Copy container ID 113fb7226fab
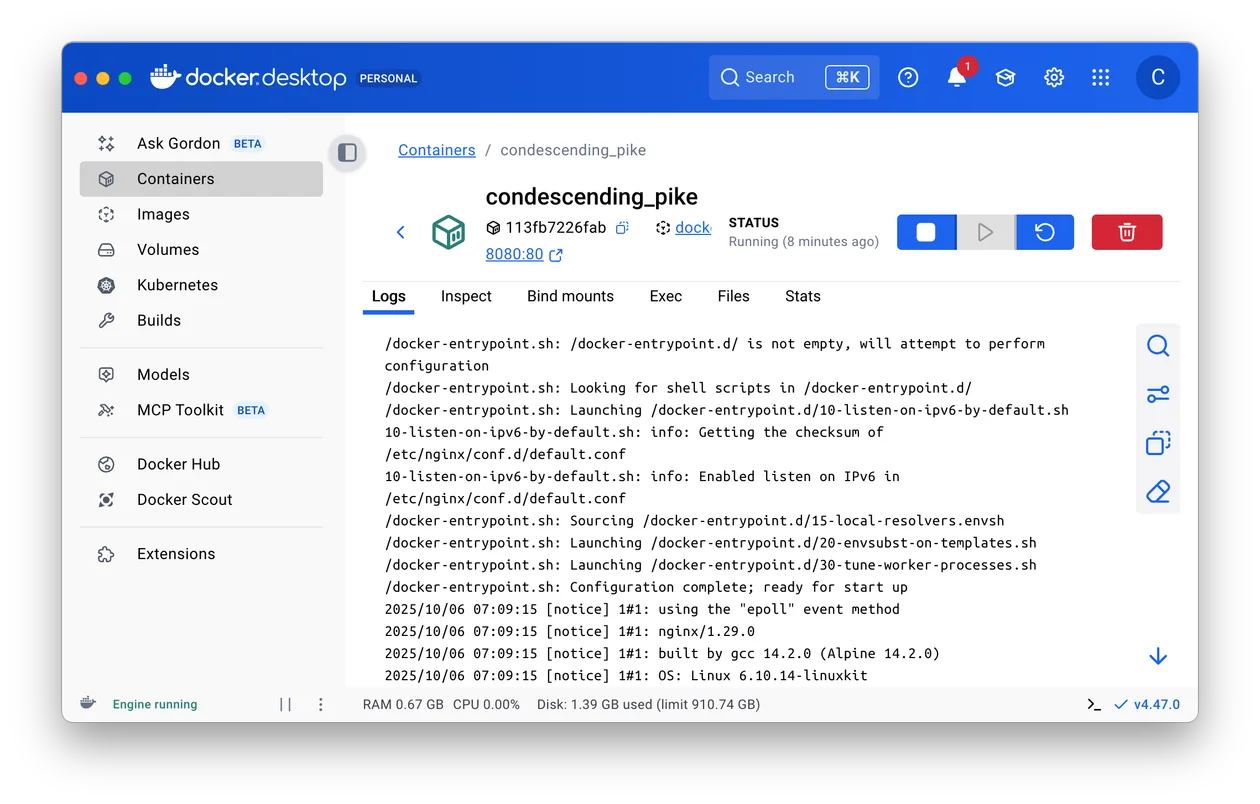 click(x=622, y=228)
